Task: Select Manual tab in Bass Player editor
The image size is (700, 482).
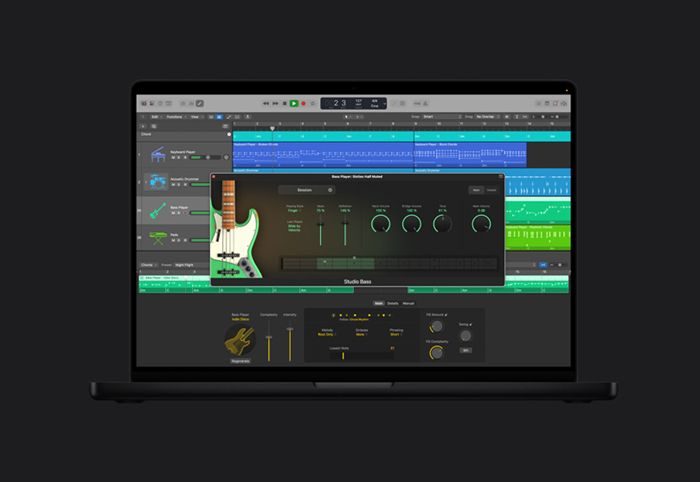Action: (408, 303)
